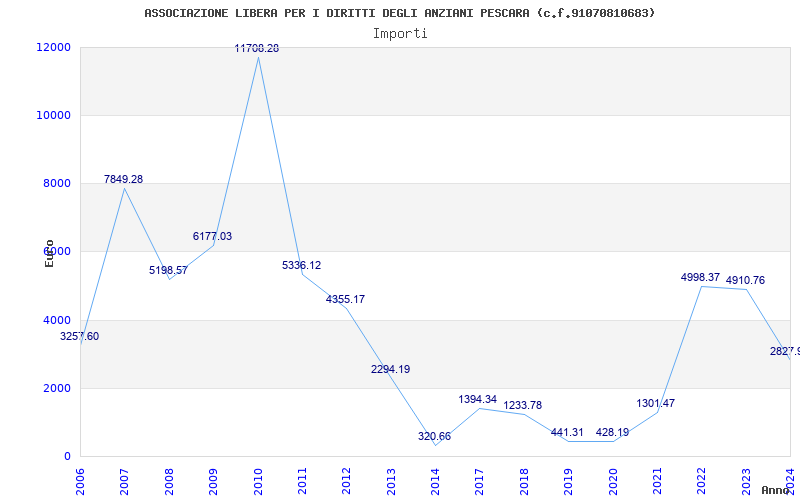Click the 2294.19 data label

click(390, 369)
